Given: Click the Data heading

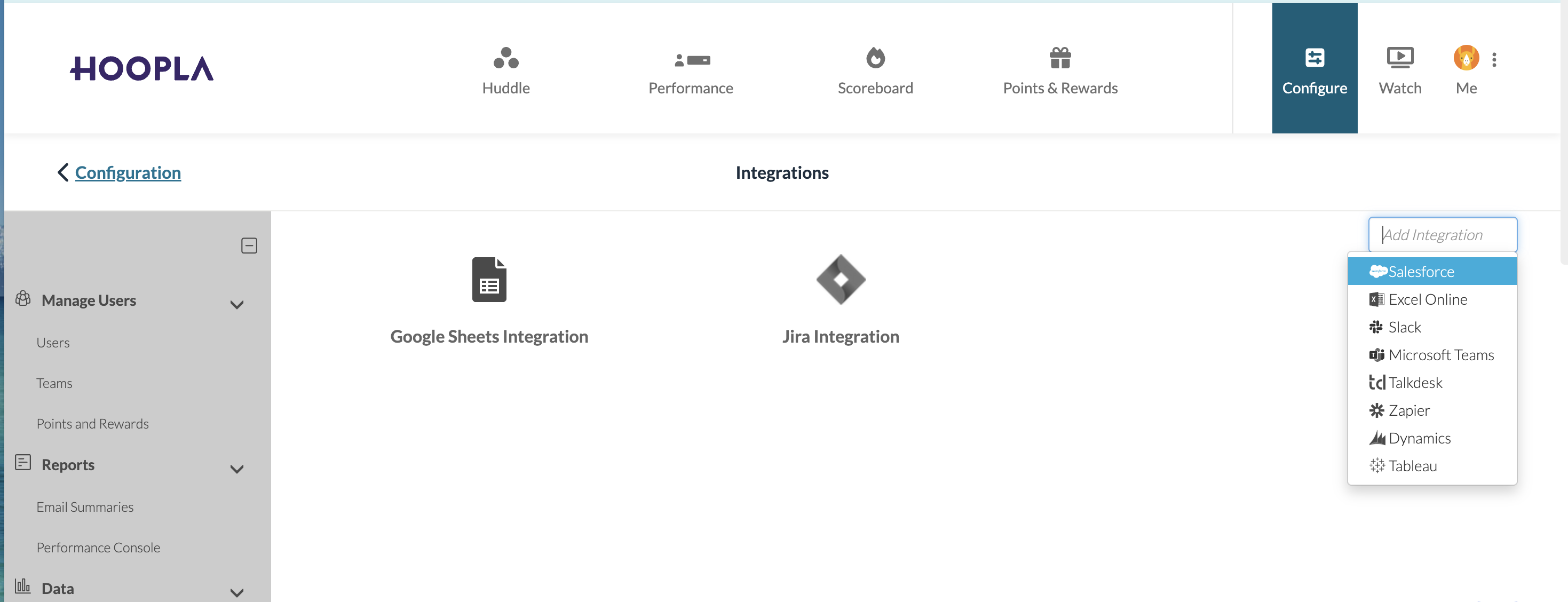Looking at the screenshot, I should coord(58,589).
